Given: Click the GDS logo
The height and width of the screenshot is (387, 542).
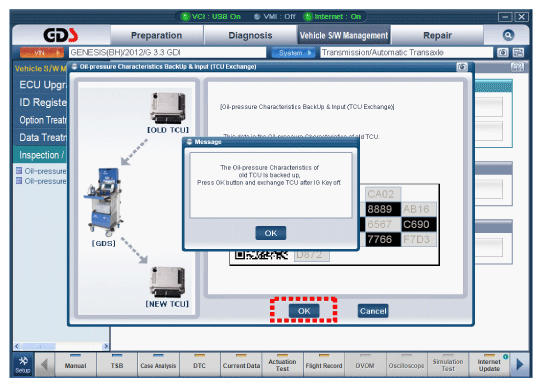Looking at the screenshot, I should 61,35.
